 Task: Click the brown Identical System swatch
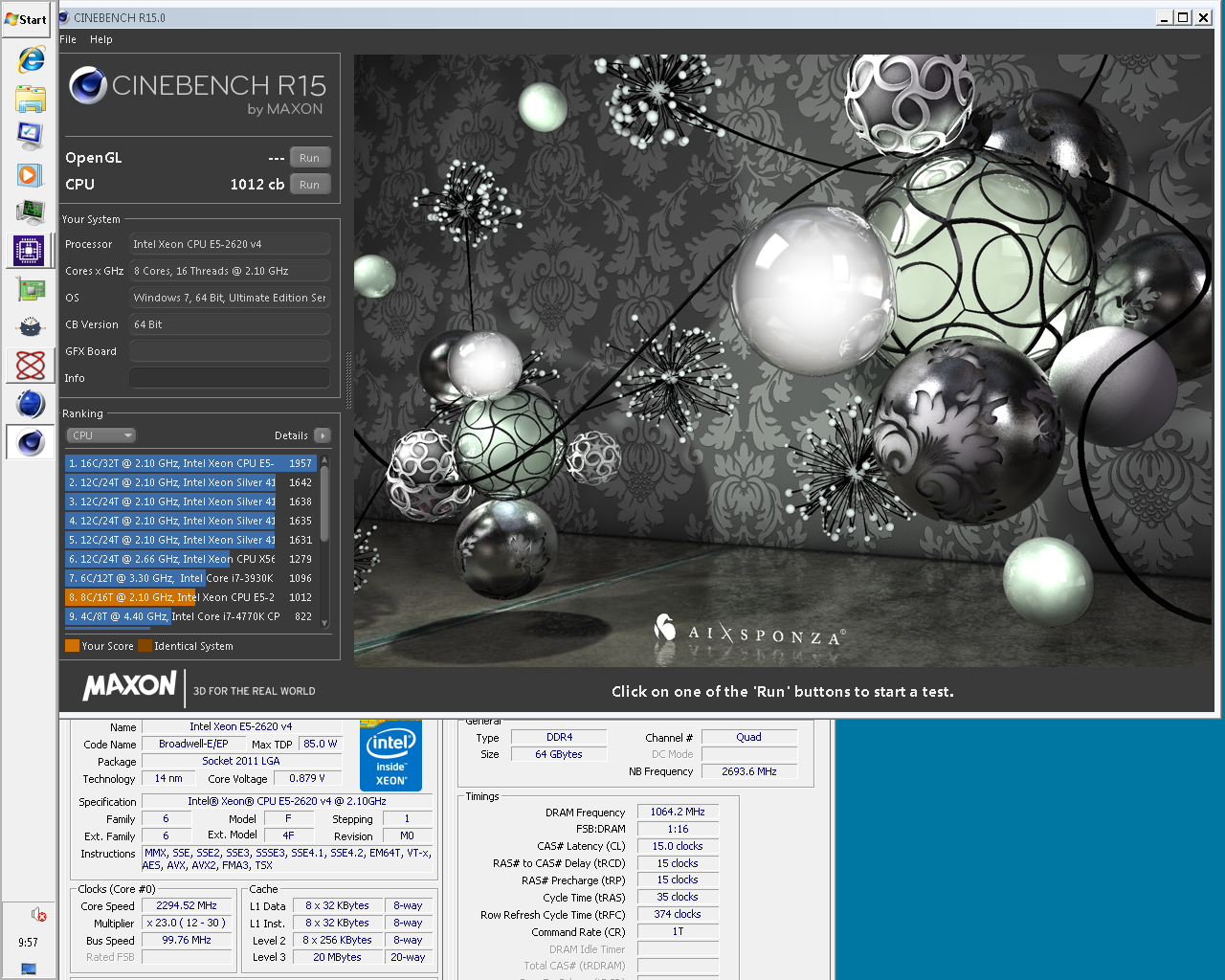(145, 646)
